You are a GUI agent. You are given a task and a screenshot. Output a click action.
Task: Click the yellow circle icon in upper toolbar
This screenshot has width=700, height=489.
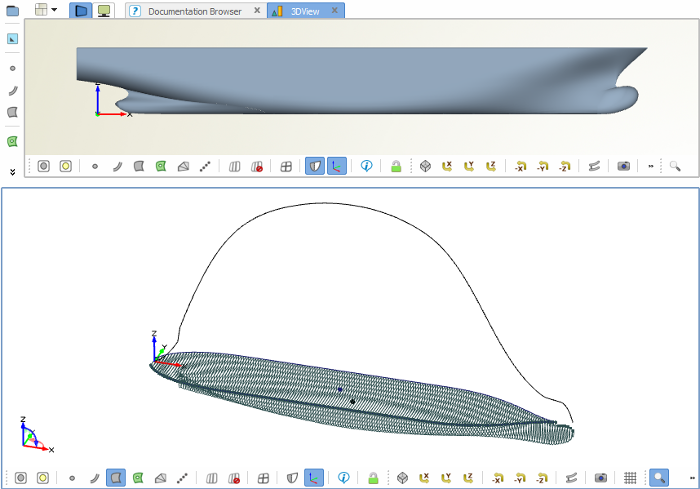66,166
